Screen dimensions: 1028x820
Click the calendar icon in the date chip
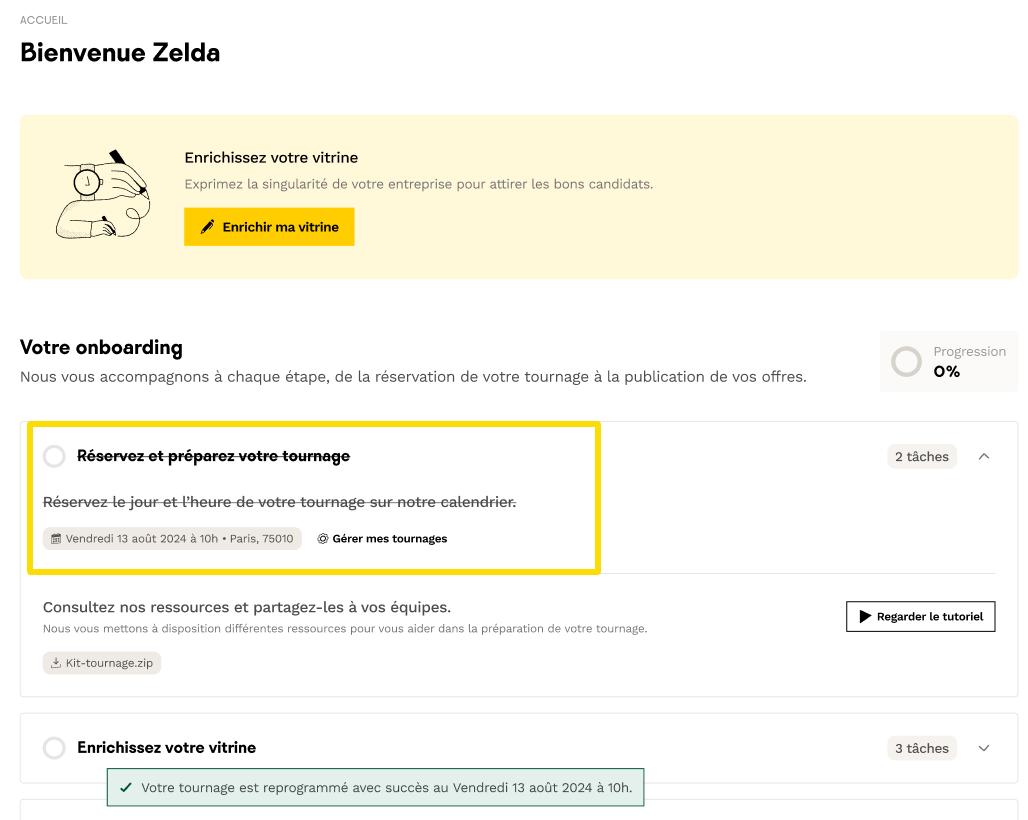point(56,539)
